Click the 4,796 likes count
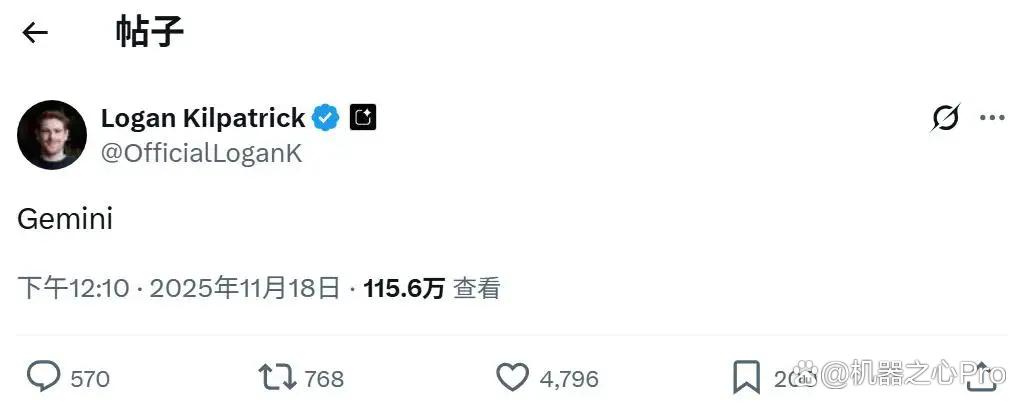The height and width of the screenshot is (410, 1027). (x=569, y=379)
